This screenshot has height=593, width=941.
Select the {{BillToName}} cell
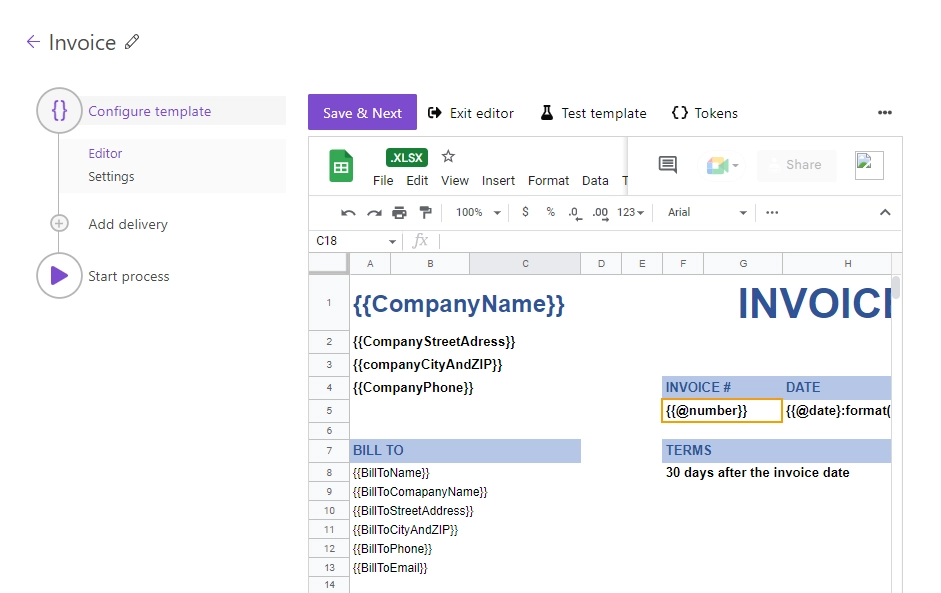pos(391,473)
